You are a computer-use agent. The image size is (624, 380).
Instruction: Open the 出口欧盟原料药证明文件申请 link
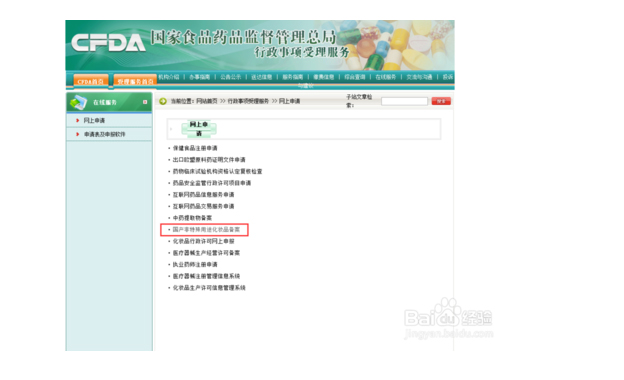209,160
